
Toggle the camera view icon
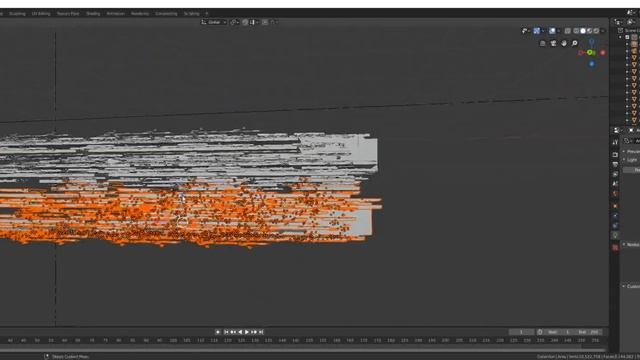[553, 43]
